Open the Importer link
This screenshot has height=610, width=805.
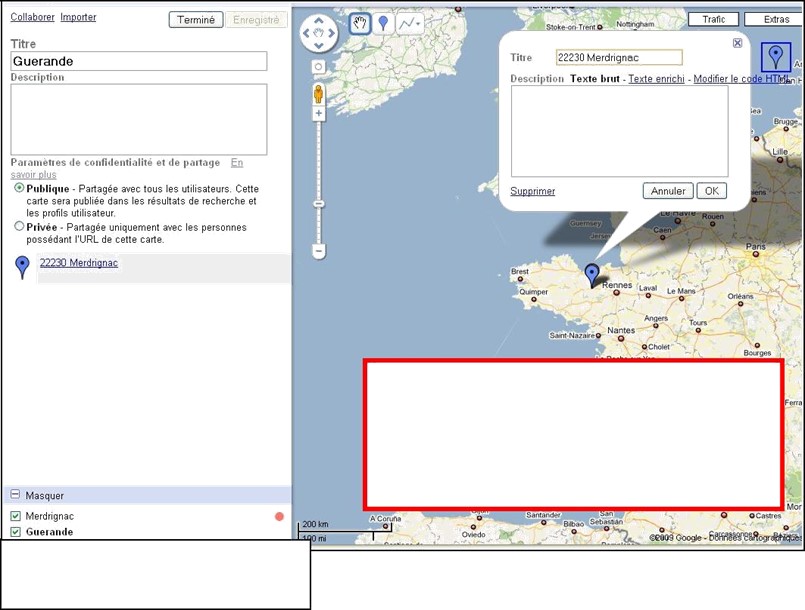click(x=78, y=17)
